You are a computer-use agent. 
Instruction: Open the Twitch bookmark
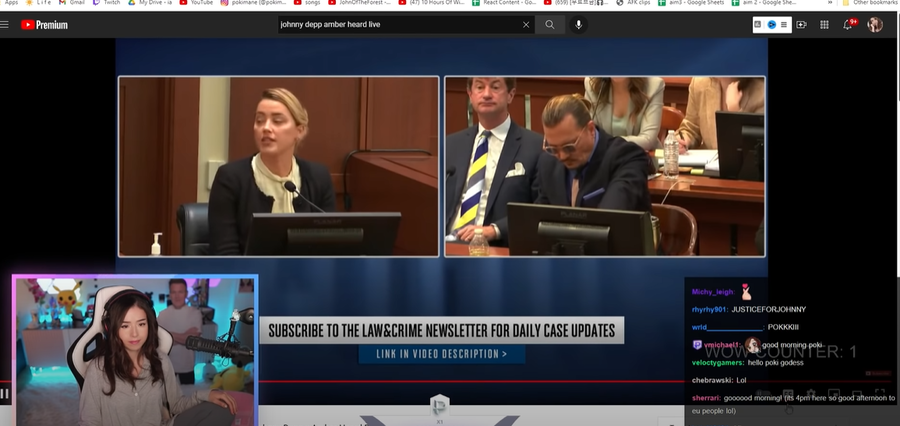[111, 3]
